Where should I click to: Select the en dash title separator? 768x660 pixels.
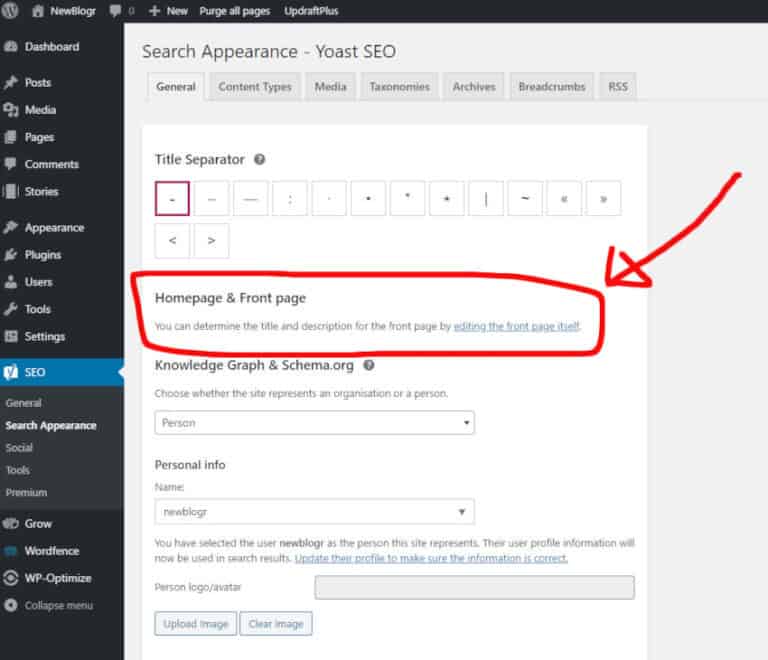[212, 198]
